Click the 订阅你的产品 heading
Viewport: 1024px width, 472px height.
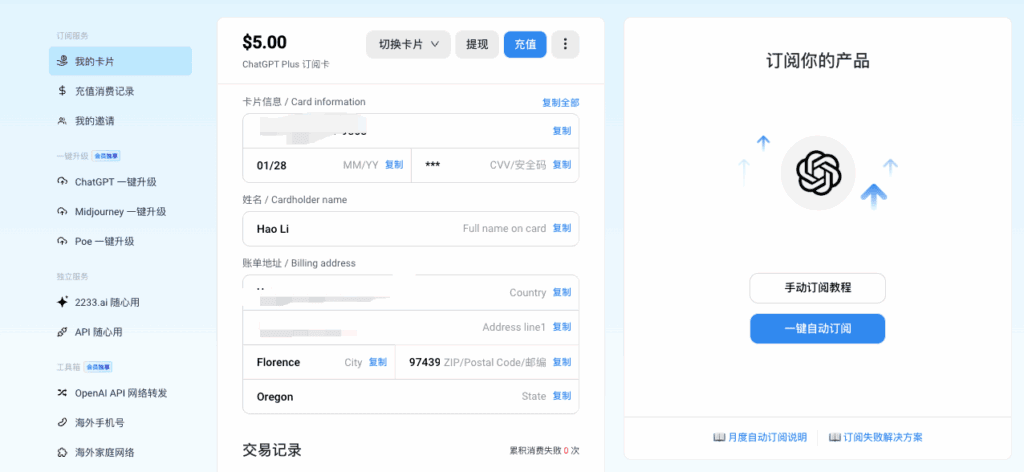coord(818,61)
